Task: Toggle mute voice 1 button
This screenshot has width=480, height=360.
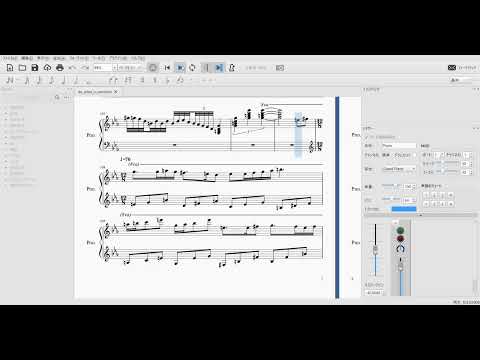Action: tap(426, 195)
